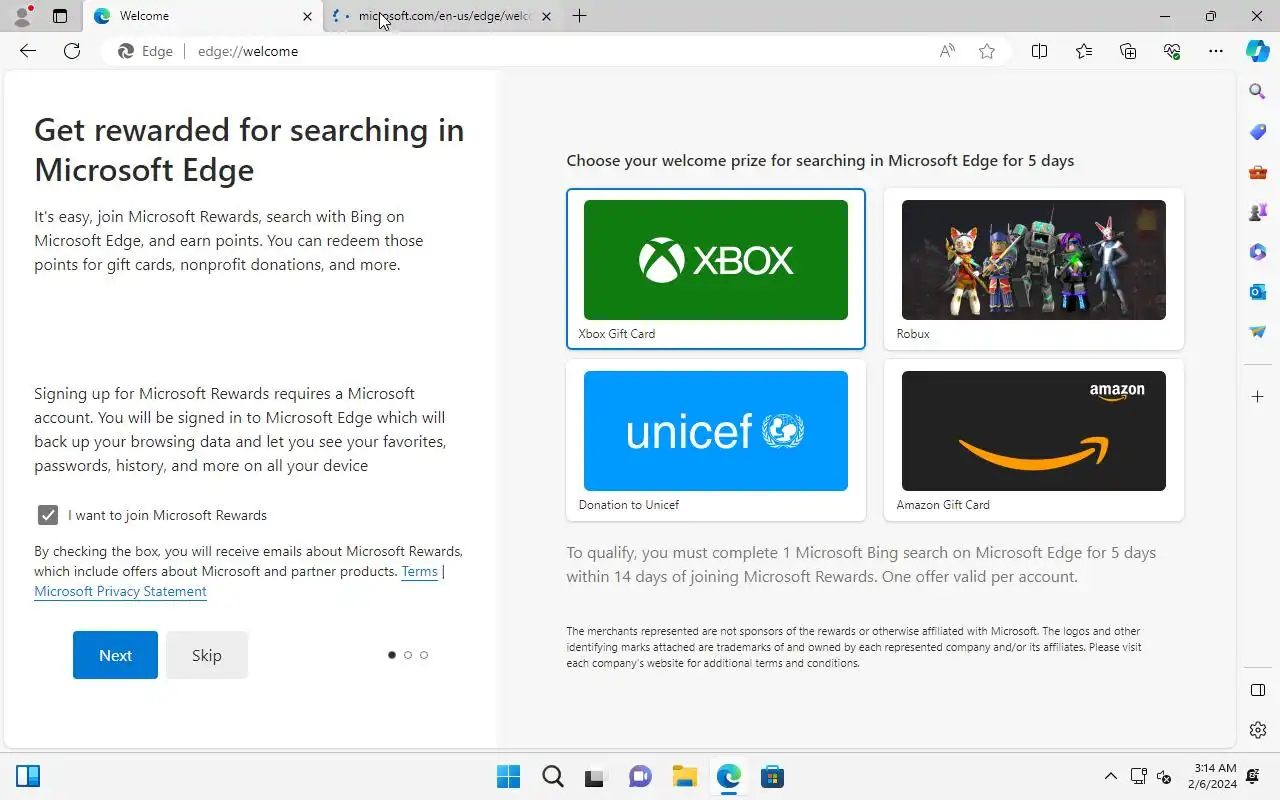1280x800 pixels.
Task: Open the profile icon in title bar
Action: coord(22,16)
